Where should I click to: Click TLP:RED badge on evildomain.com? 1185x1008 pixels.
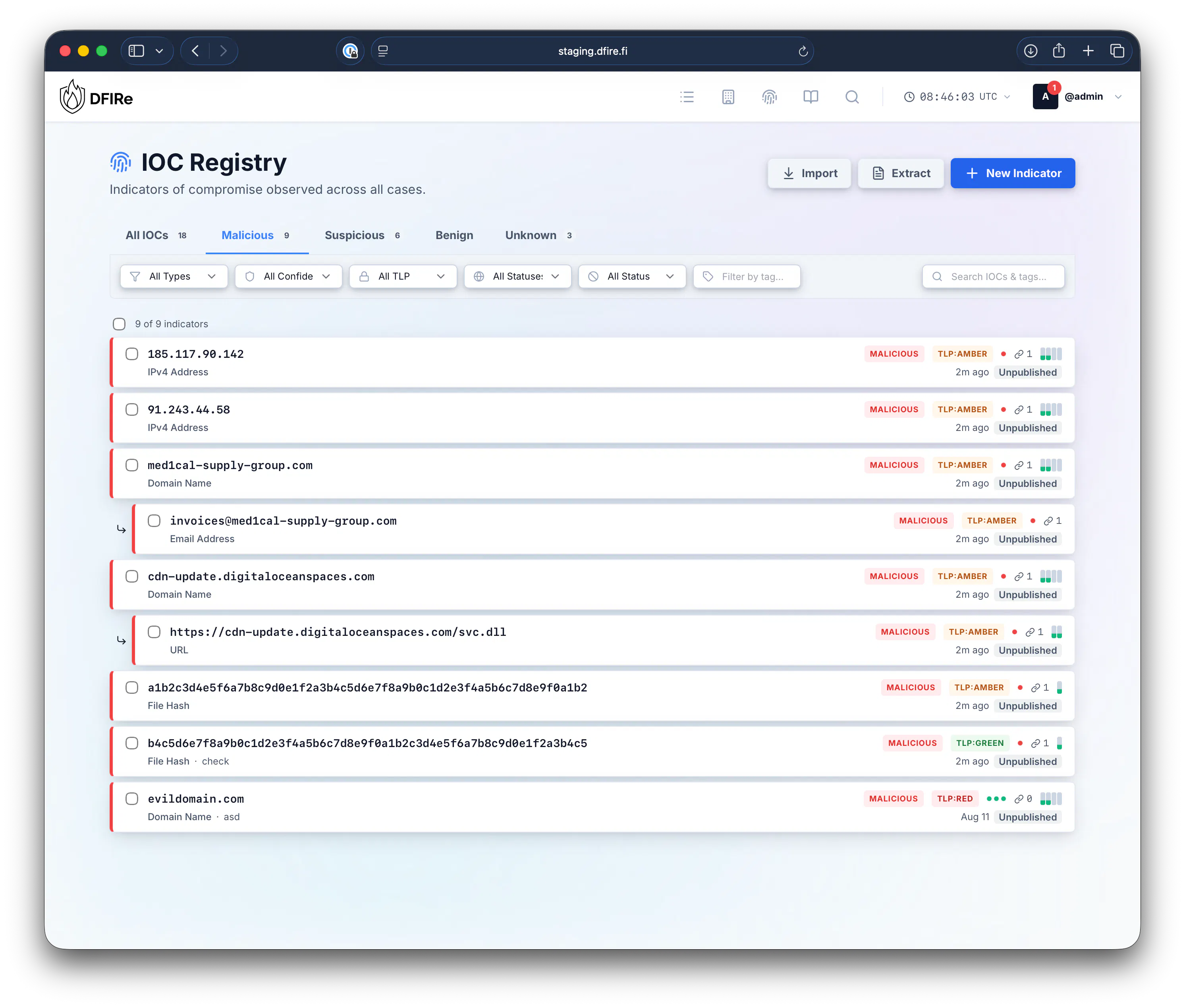955,799
